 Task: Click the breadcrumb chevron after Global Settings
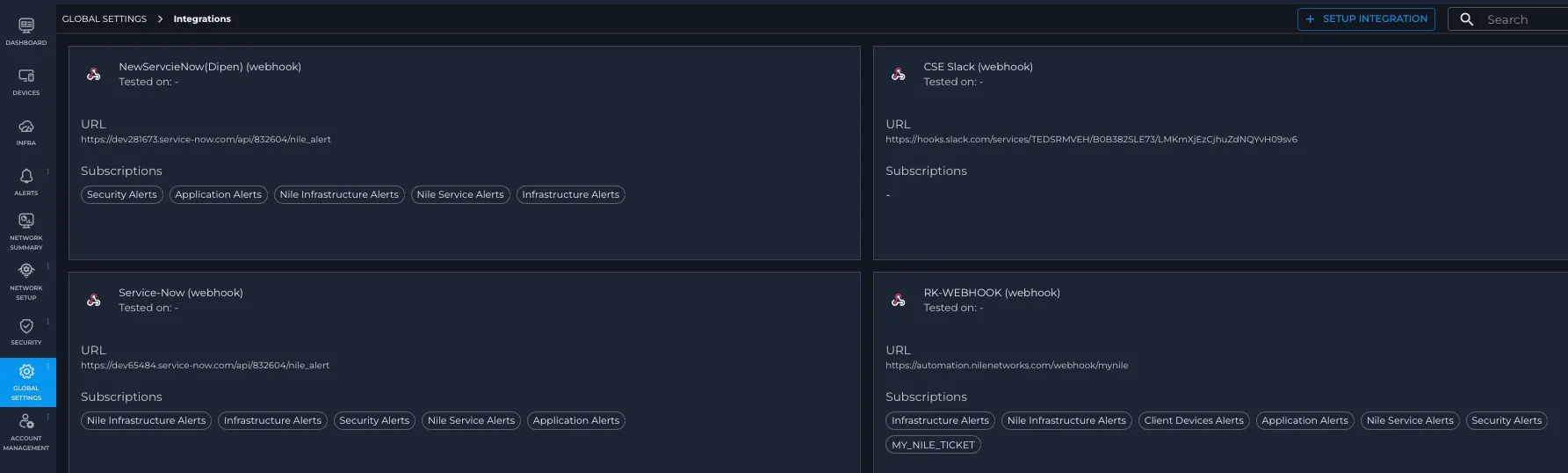coord(161,18)
